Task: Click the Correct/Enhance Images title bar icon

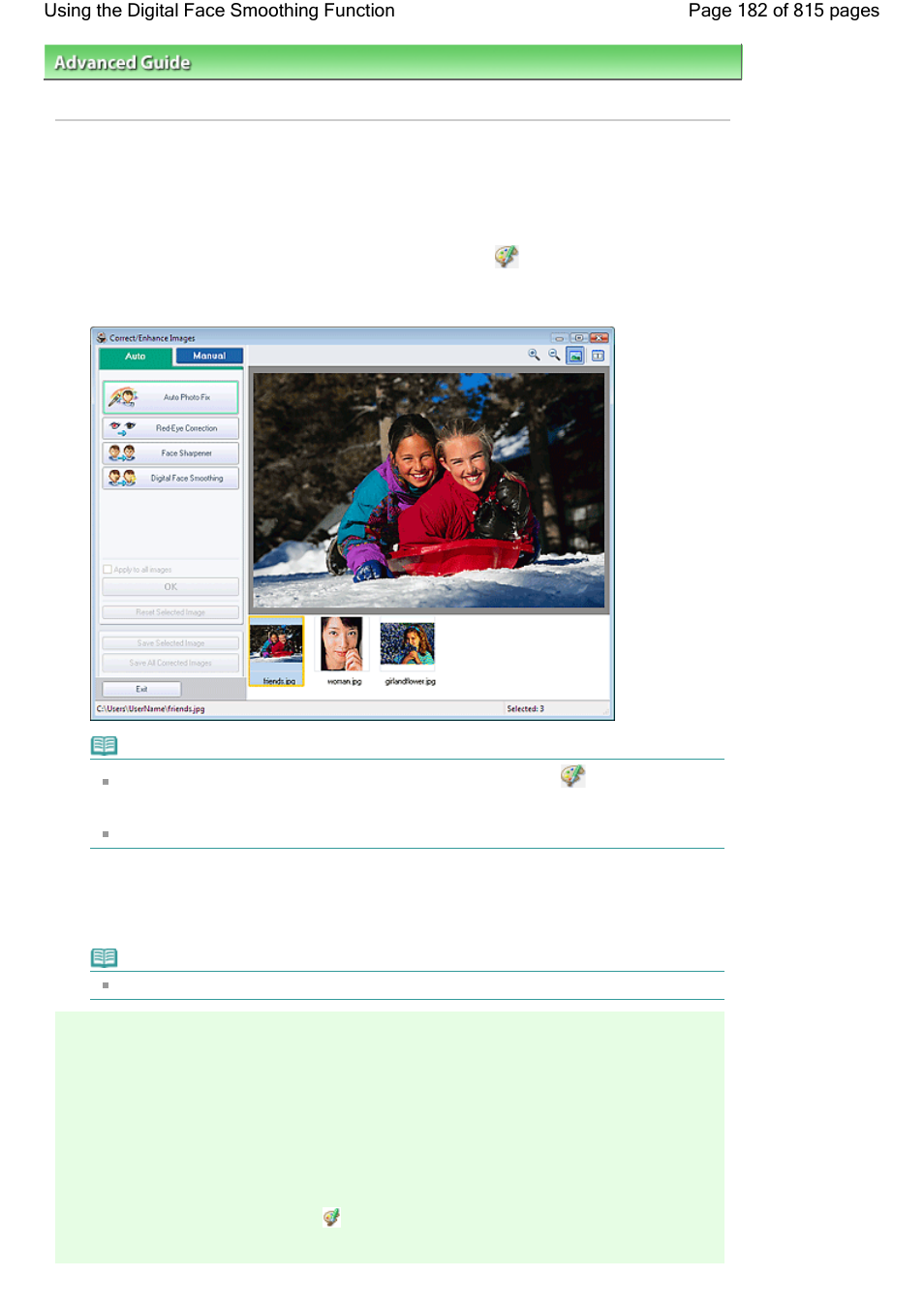Action: [x=102, y=338]
